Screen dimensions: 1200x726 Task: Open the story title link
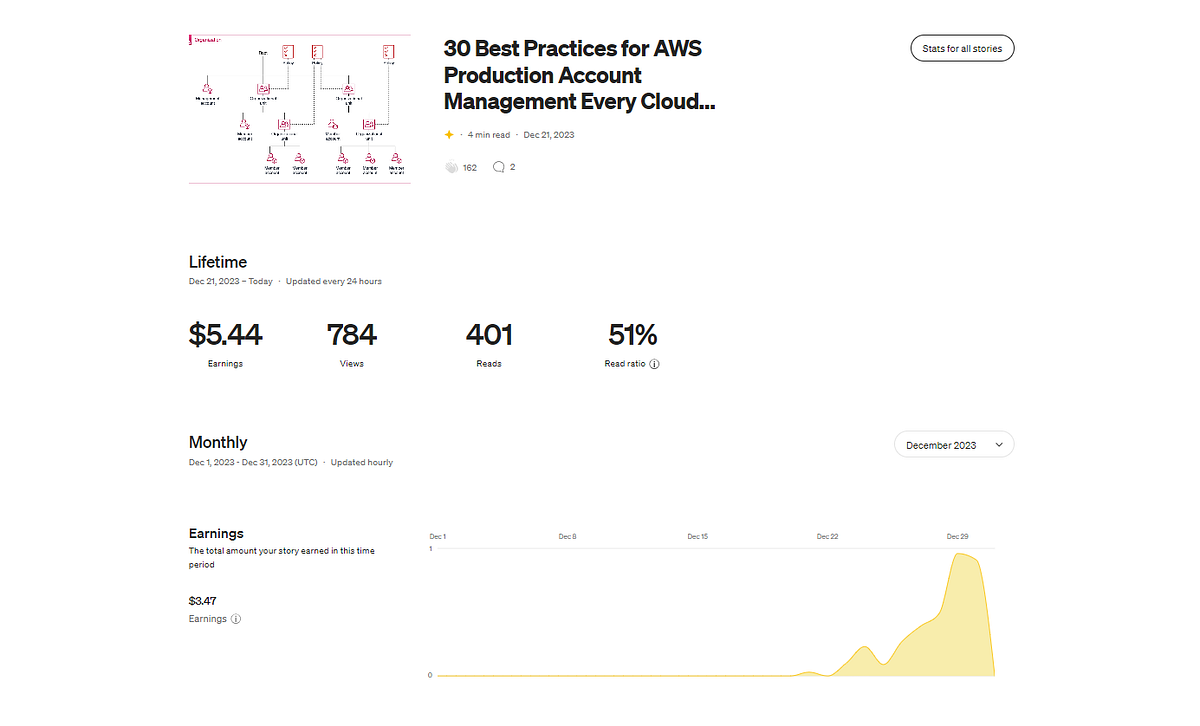pyautogui.click(x=579, y=75)
